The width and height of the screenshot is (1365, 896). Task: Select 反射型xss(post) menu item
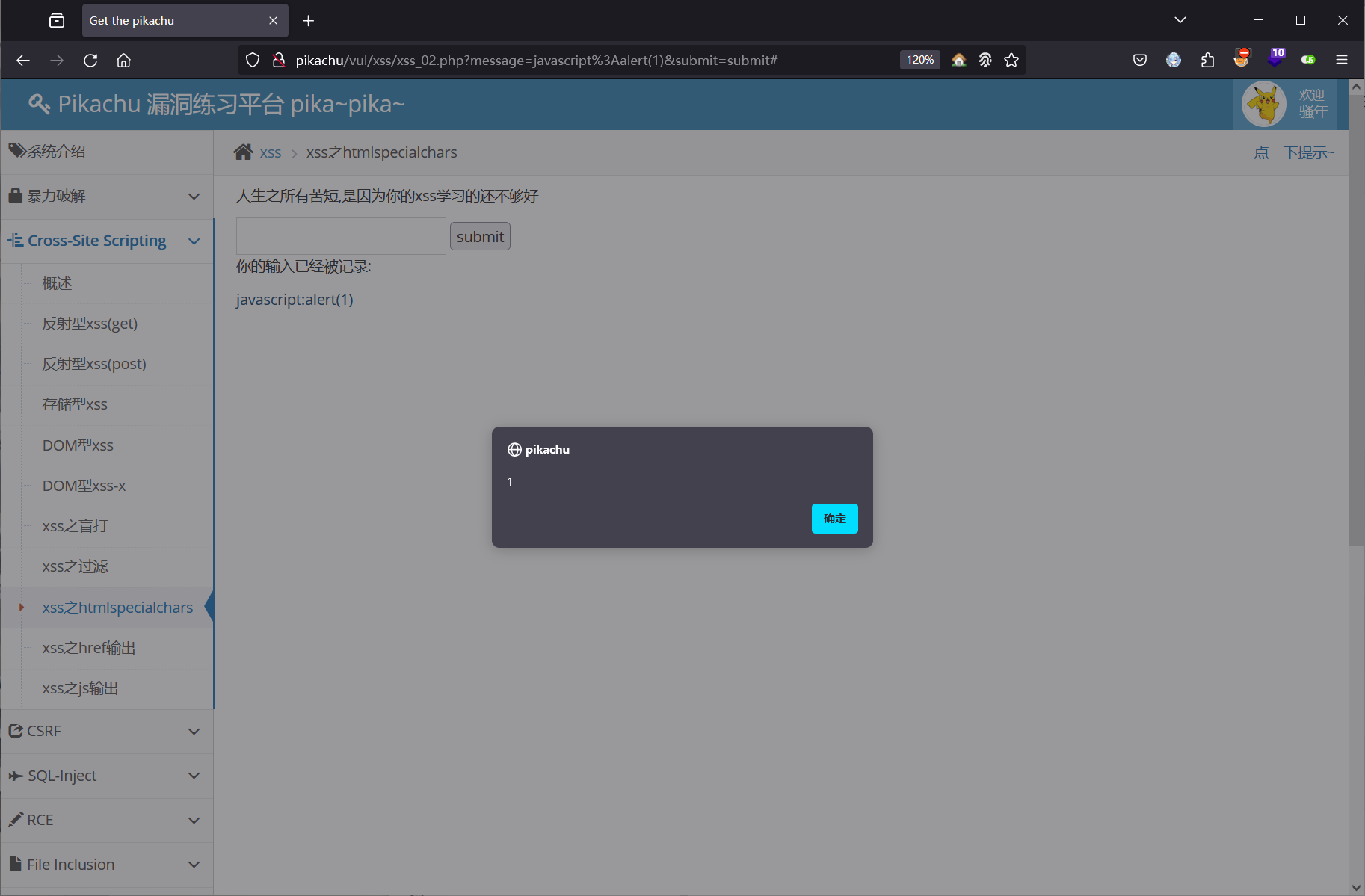(x=94, y=364)
